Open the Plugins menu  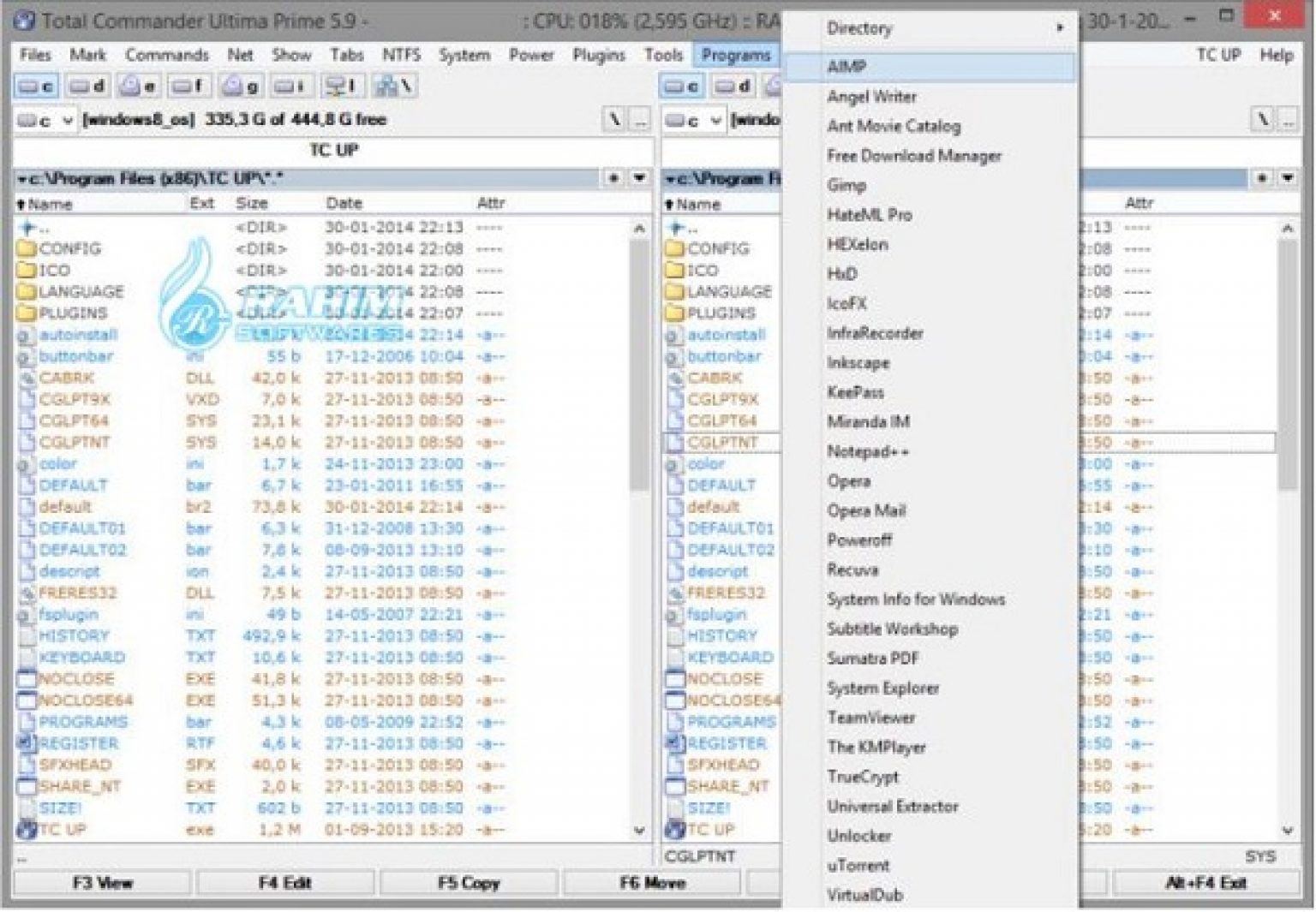point(599,55)
